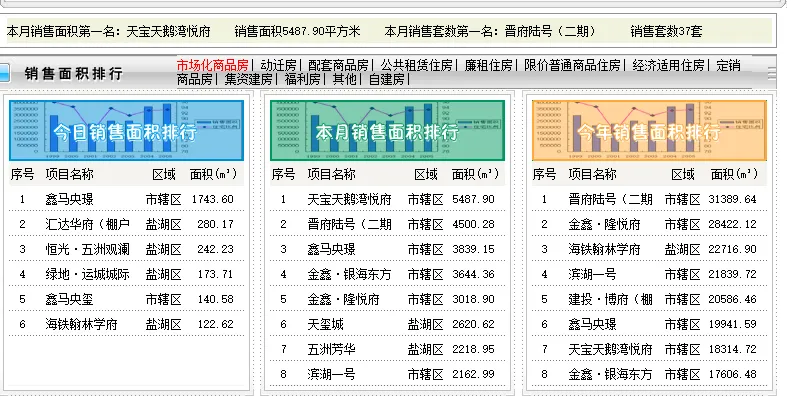The height and width of the screenshot is (405, 791).
Task: Open the 限价普通商品住房 tab
Action: [x=572, y=65]
